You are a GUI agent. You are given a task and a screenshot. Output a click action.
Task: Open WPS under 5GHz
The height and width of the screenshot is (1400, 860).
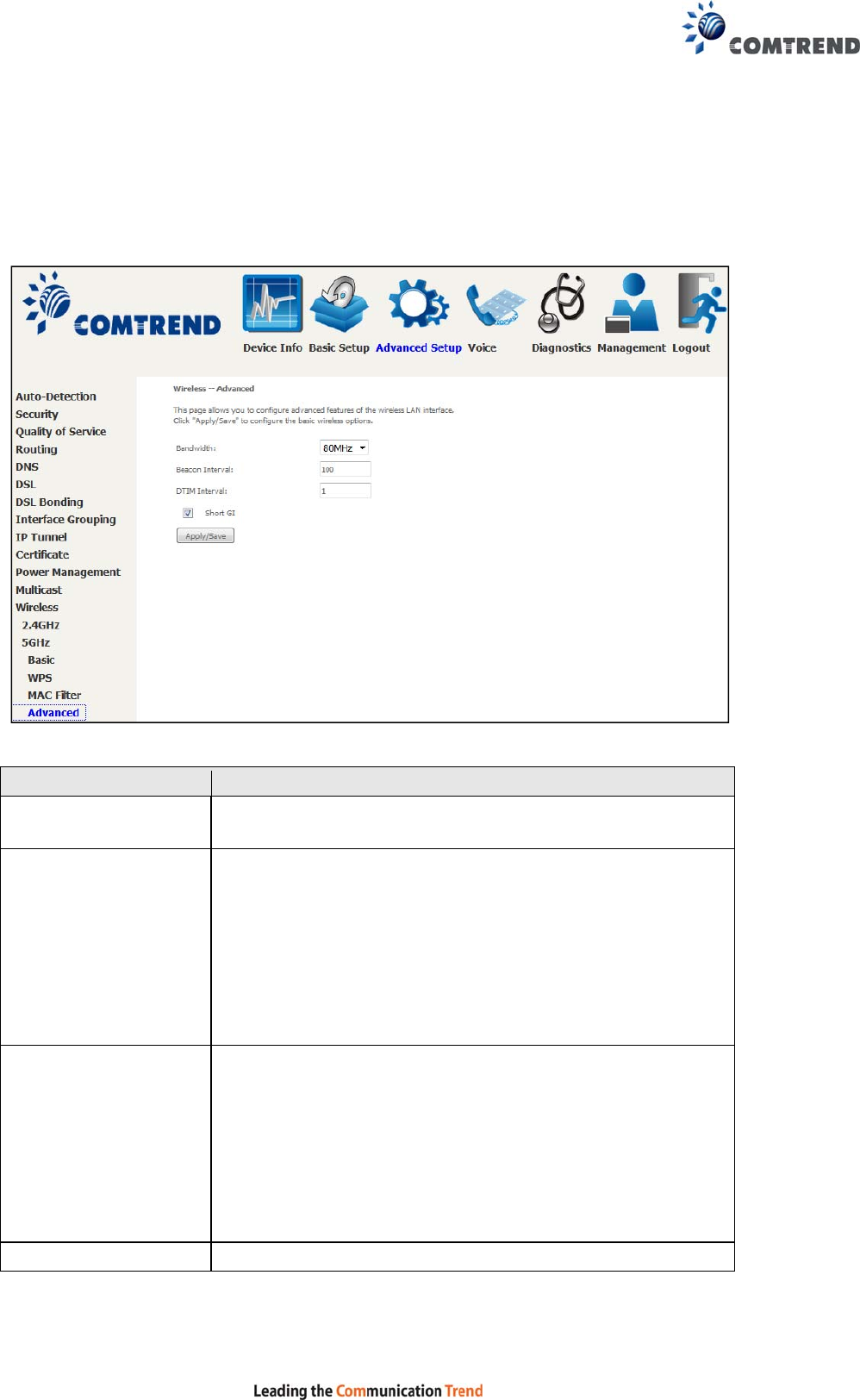coord(40,678)
